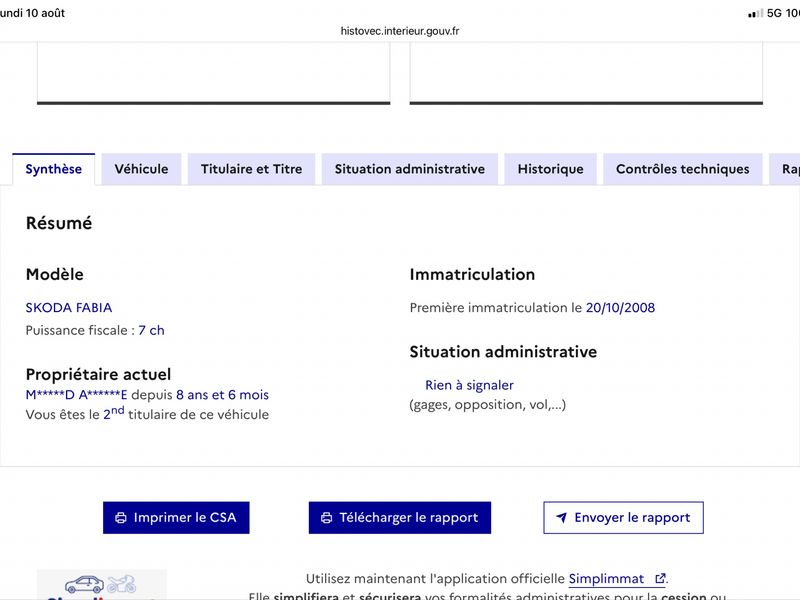This screenshot has width=800, height=600.
Task: Click the Télécharger le rapport button
Action: (399, 517)
